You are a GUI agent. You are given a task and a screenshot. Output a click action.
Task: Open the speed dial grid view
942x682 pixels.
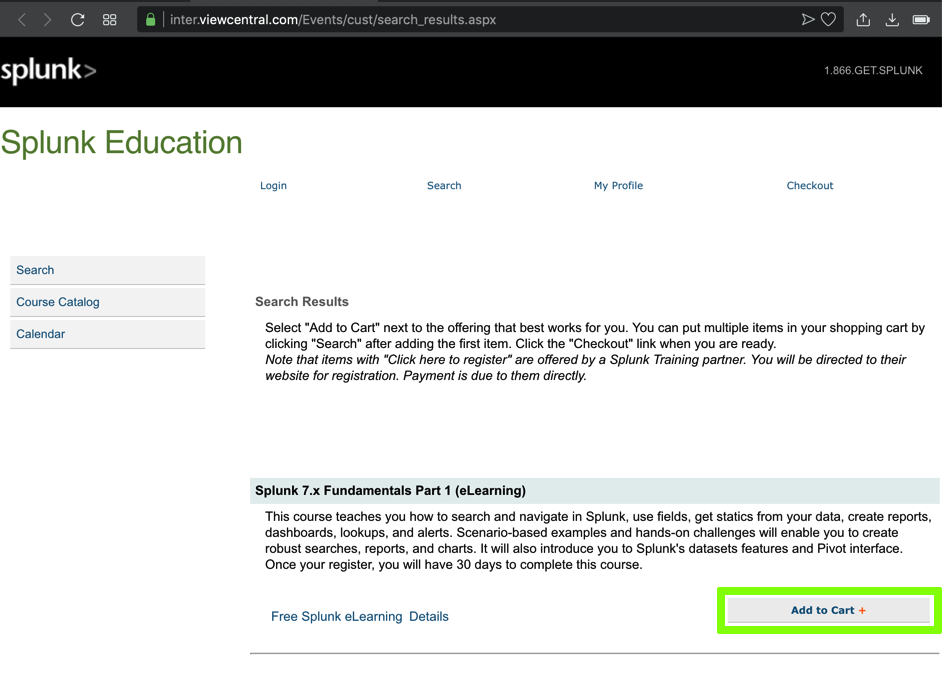click(110, 20)
